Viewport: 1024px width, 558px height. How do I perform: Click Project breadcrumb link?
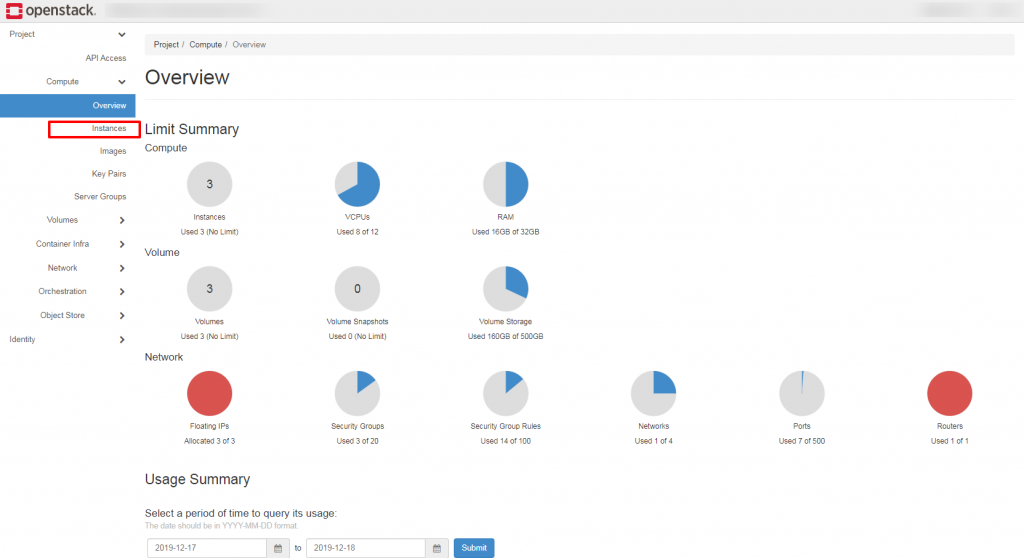pos(166,44)
